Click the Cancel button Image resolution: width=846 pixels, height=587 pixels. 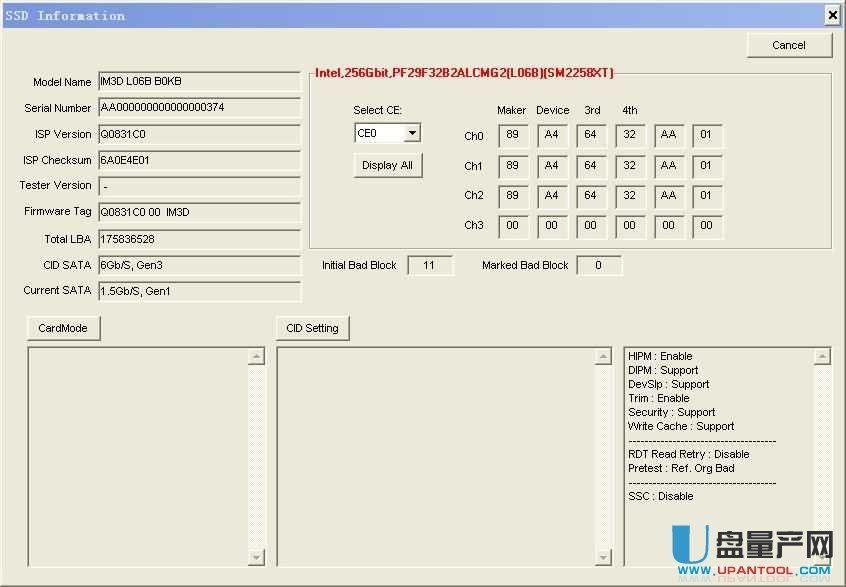(789, 45)
